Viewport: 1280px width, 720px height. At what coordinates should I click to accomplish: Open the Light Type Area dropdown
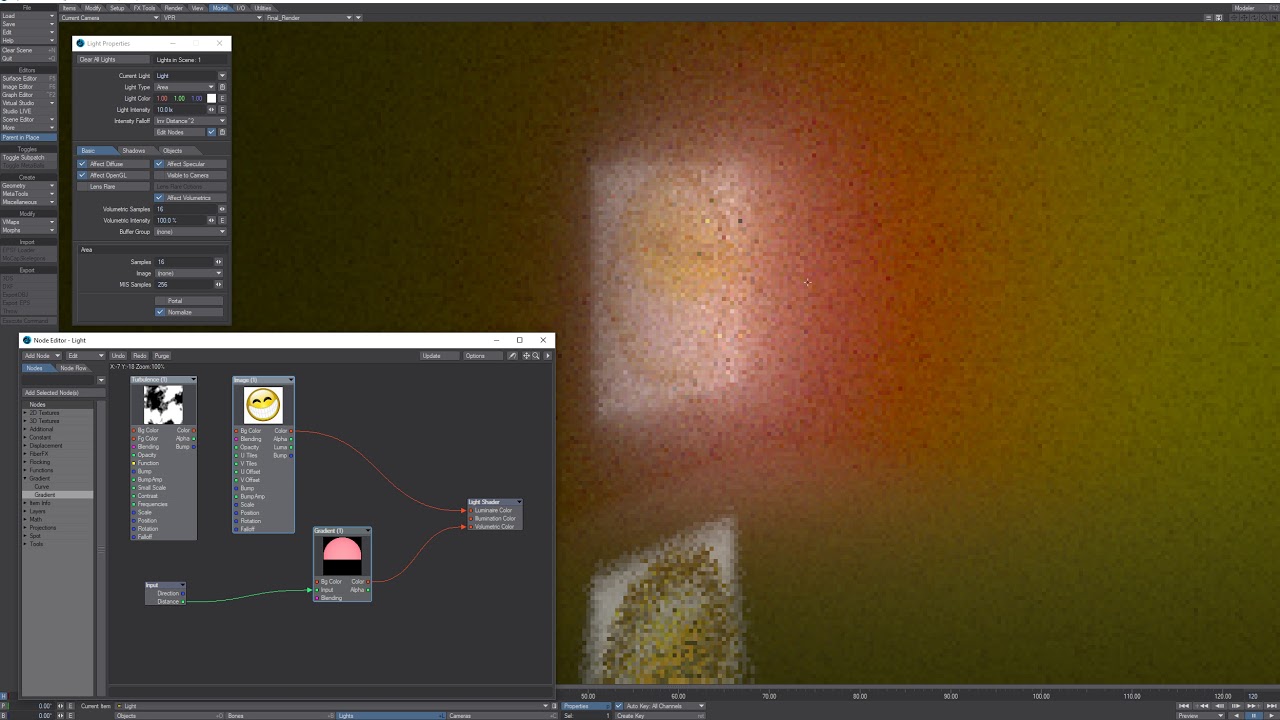coord(185,87)
